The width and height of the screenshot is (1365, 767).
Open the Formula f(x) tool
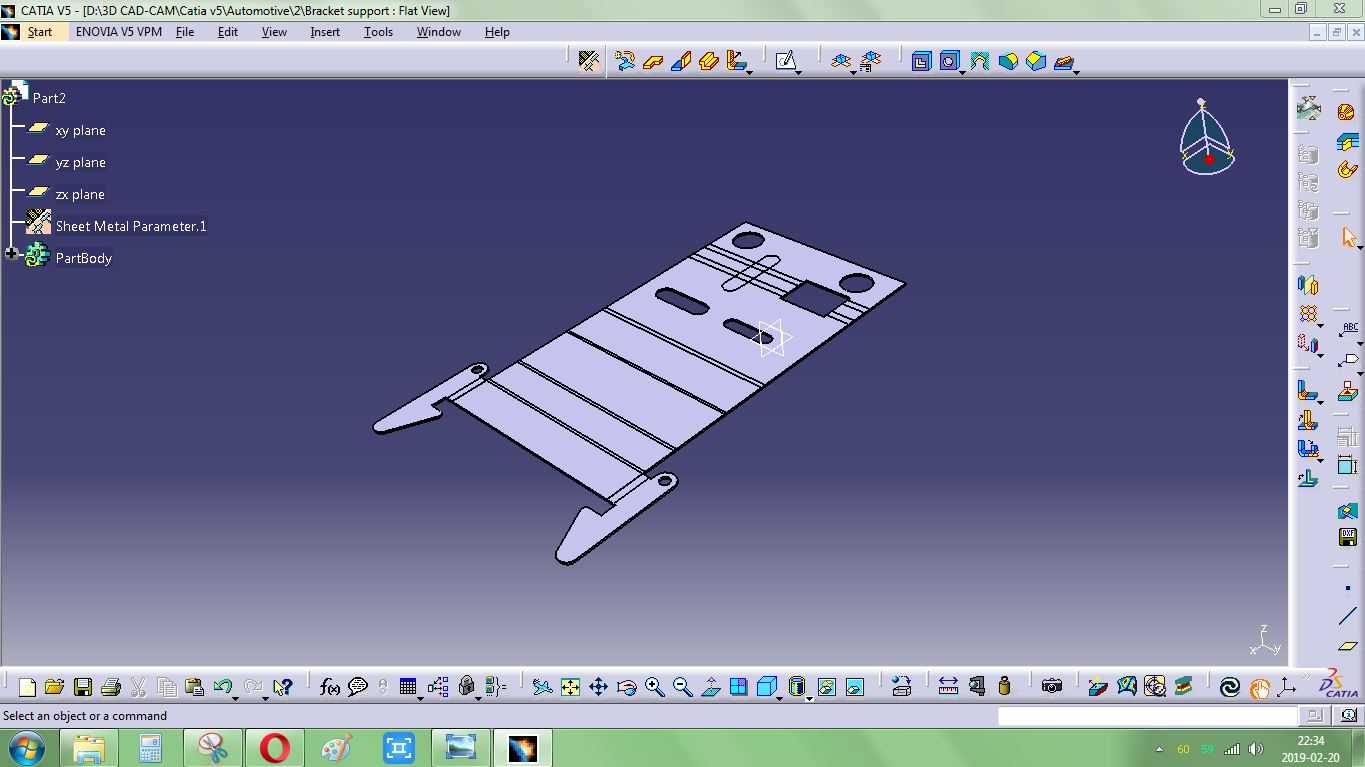click(x=329, y=687)
